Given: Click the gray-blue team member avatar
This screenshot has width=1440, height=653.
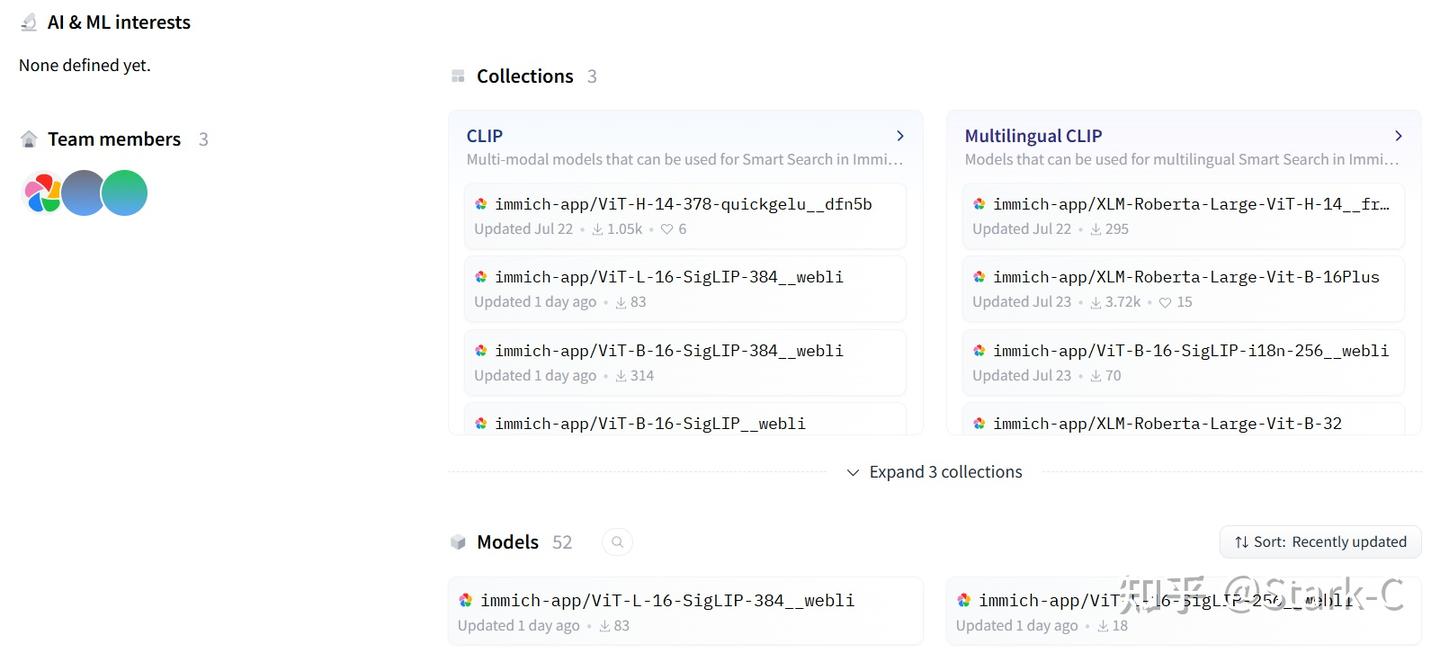Looking at the screenshot, I should (83, 193).
